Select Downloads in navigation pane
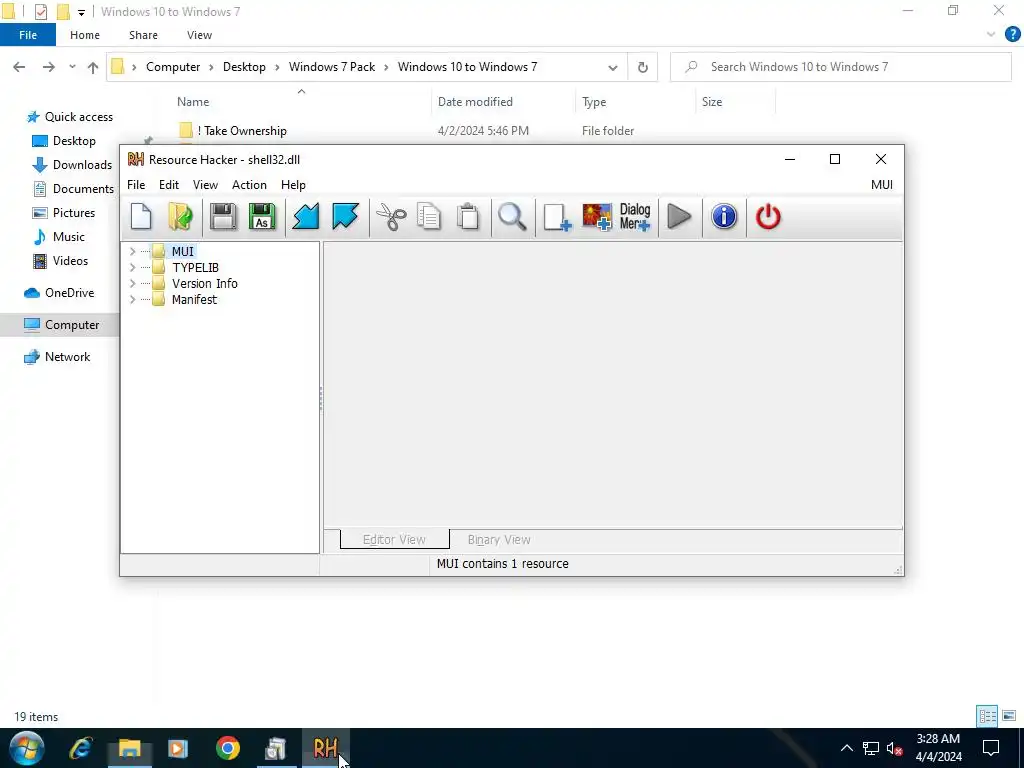Screen dimensions: 1024x768 (82, 165)
